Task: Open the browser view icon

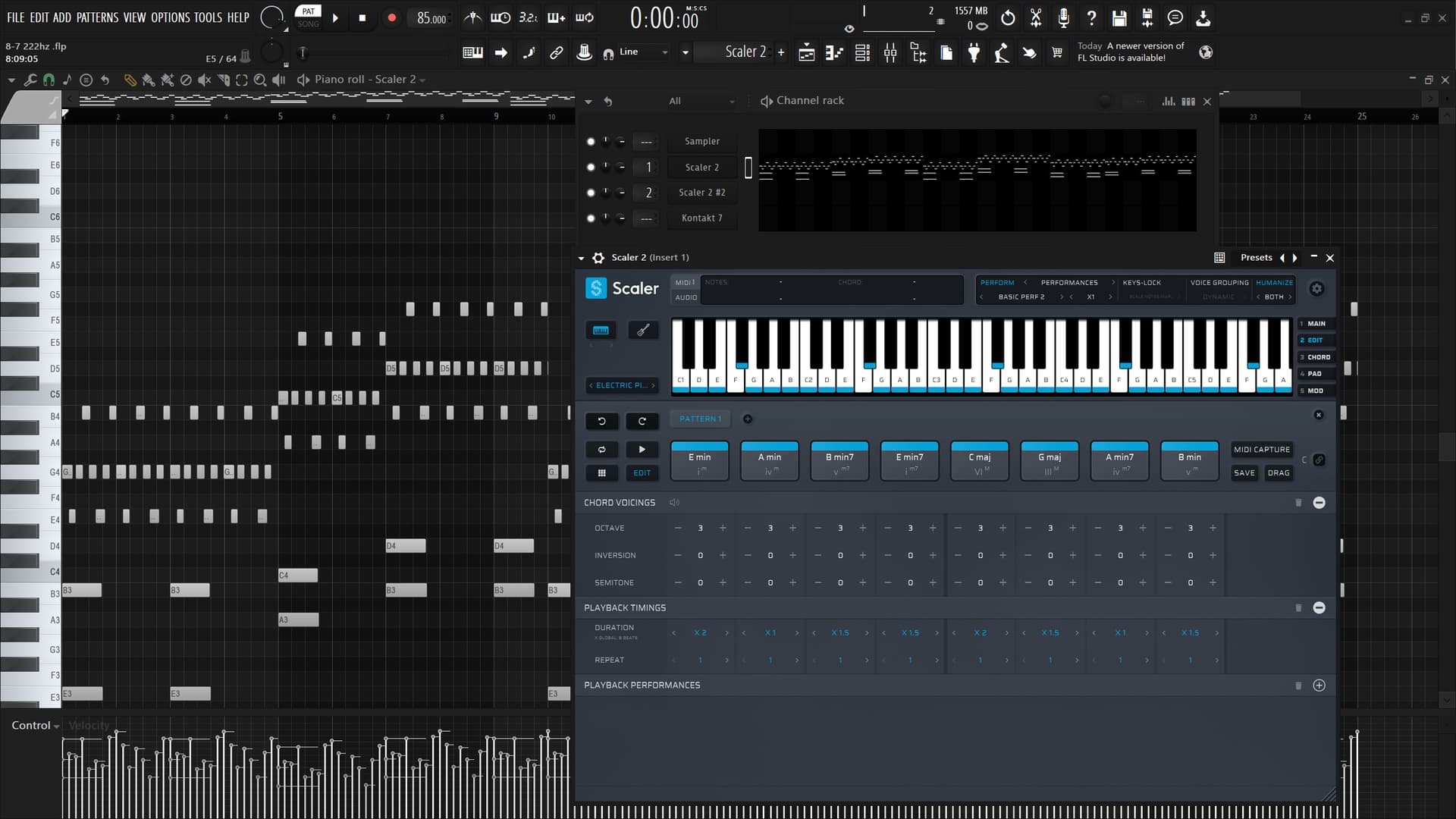Action: click(x=918, y=52)
